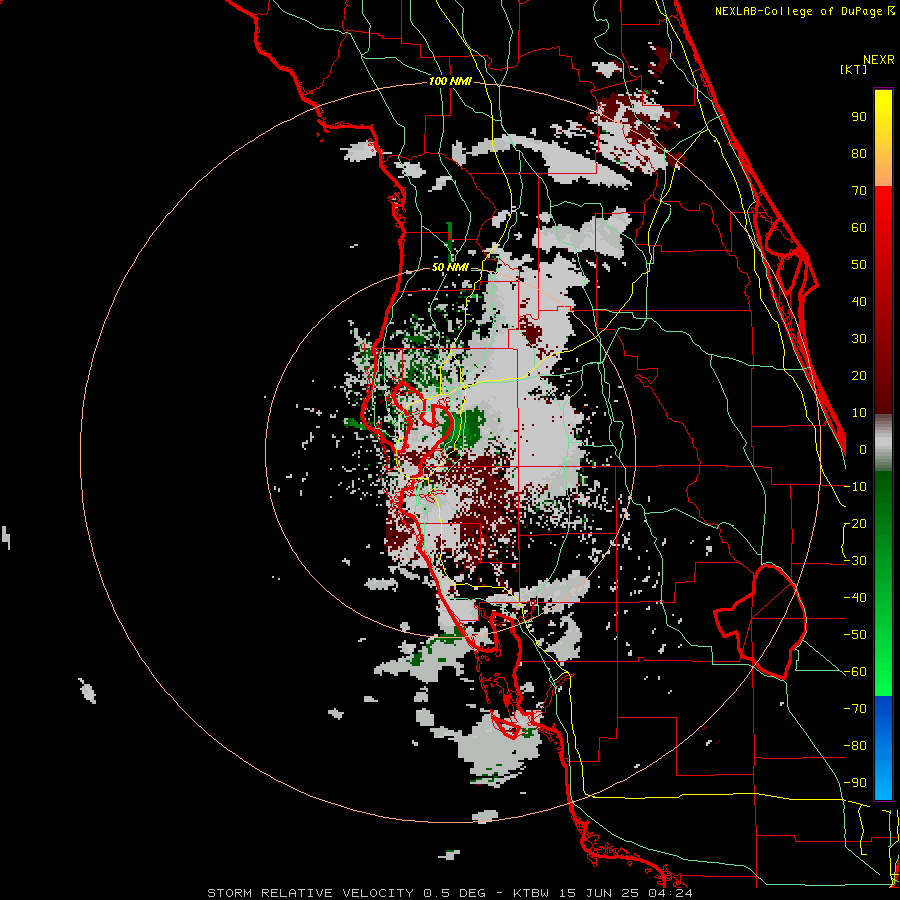This screenshot has width=900, height=900.
Task: Click the 40 value on velocity scale
Action: 859,302
